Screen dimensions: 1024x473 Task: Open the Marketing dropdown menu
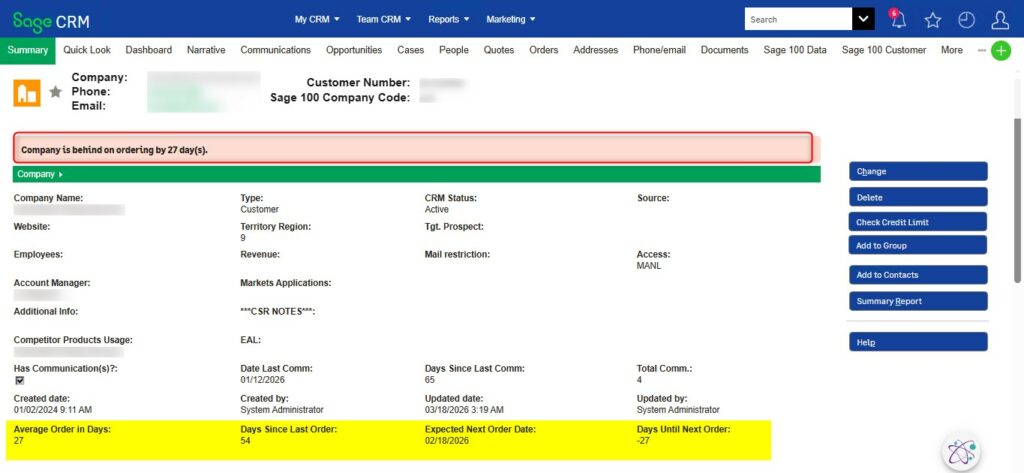pos(510,19)
